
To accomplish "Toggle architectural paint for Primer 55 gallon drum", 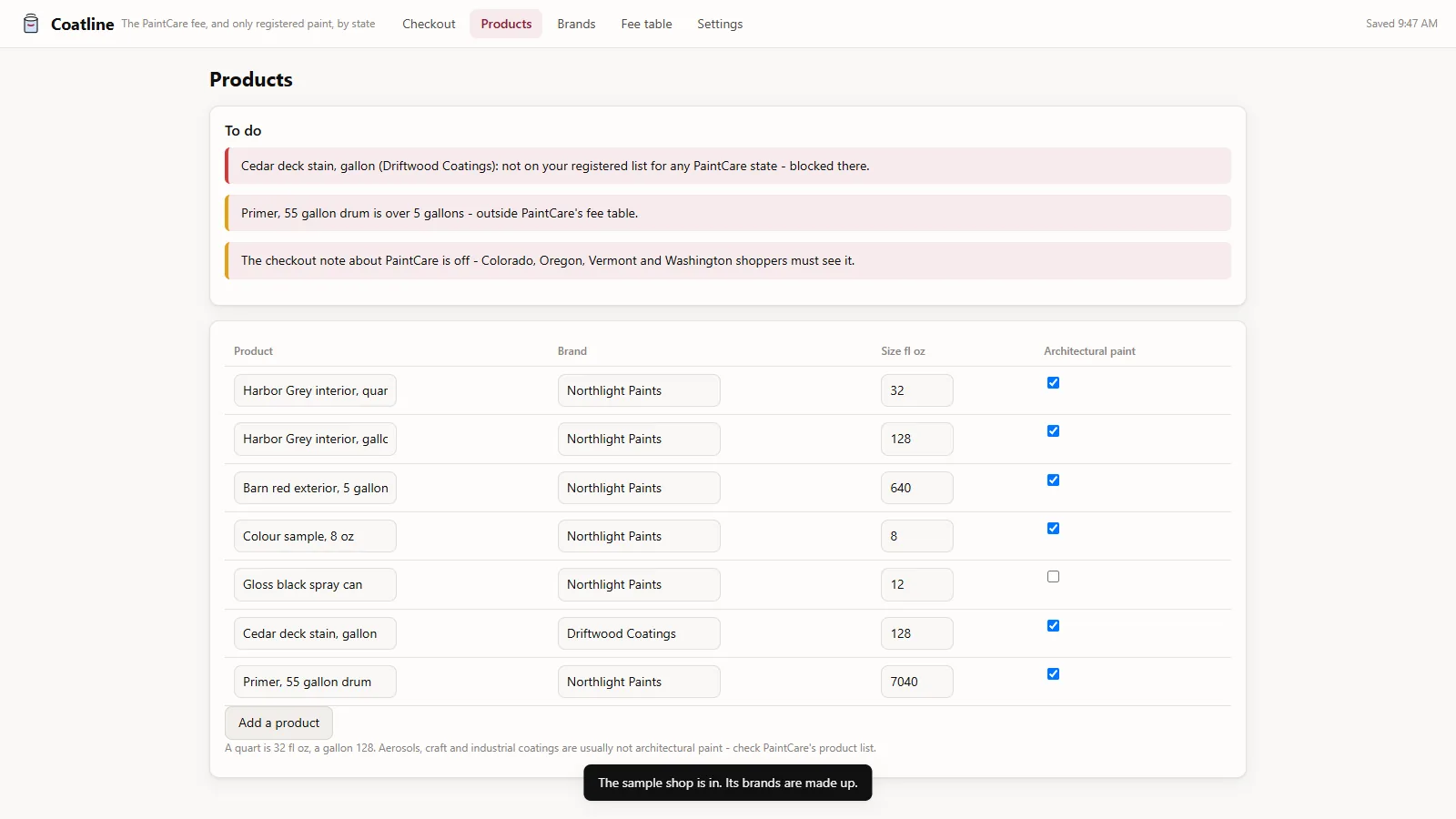I will click(x=1053, y=674).
